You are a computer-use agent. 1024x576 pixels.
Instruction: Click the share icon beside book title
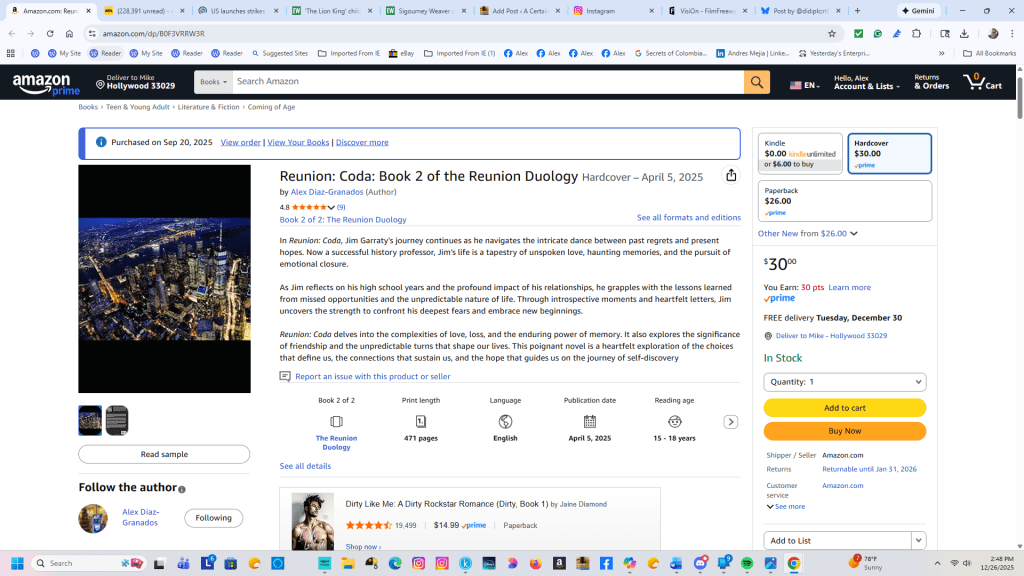pos(731,176)
